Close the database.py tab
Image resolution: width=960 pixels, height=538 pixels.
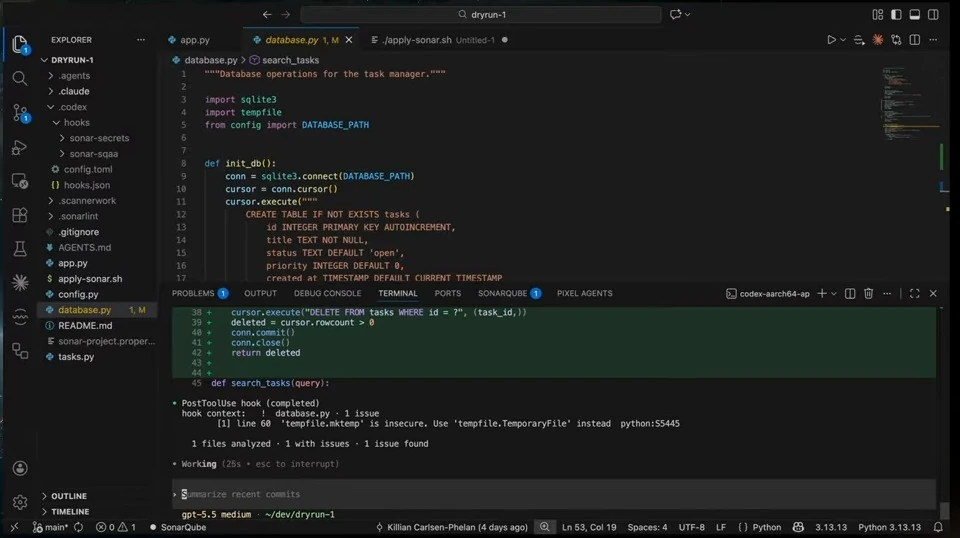point(349,40)
